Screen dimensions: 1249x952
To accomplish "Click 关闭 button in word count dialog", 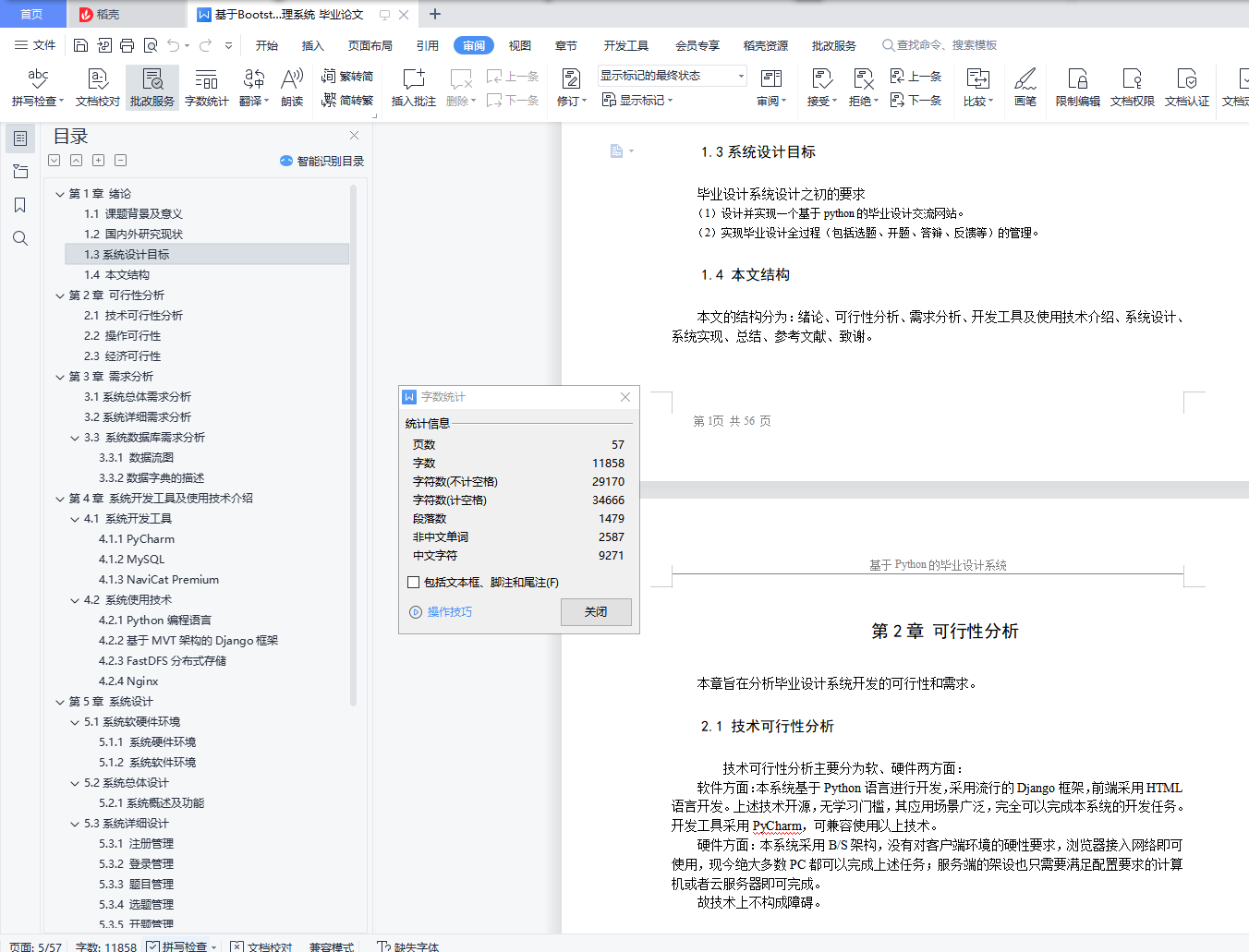I will click(x=596, y=612).
